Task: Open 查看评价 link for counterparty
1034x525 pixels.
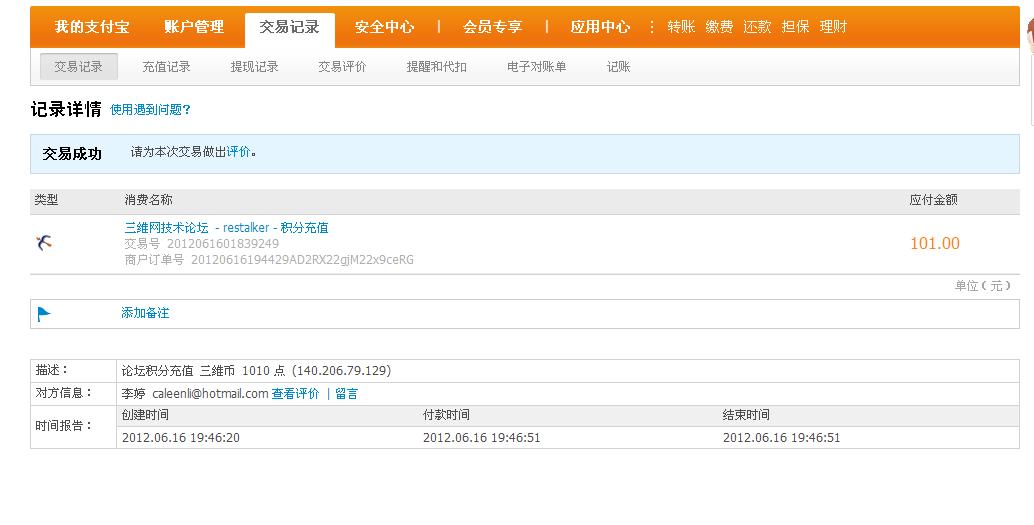Action: tap(295, 394)
